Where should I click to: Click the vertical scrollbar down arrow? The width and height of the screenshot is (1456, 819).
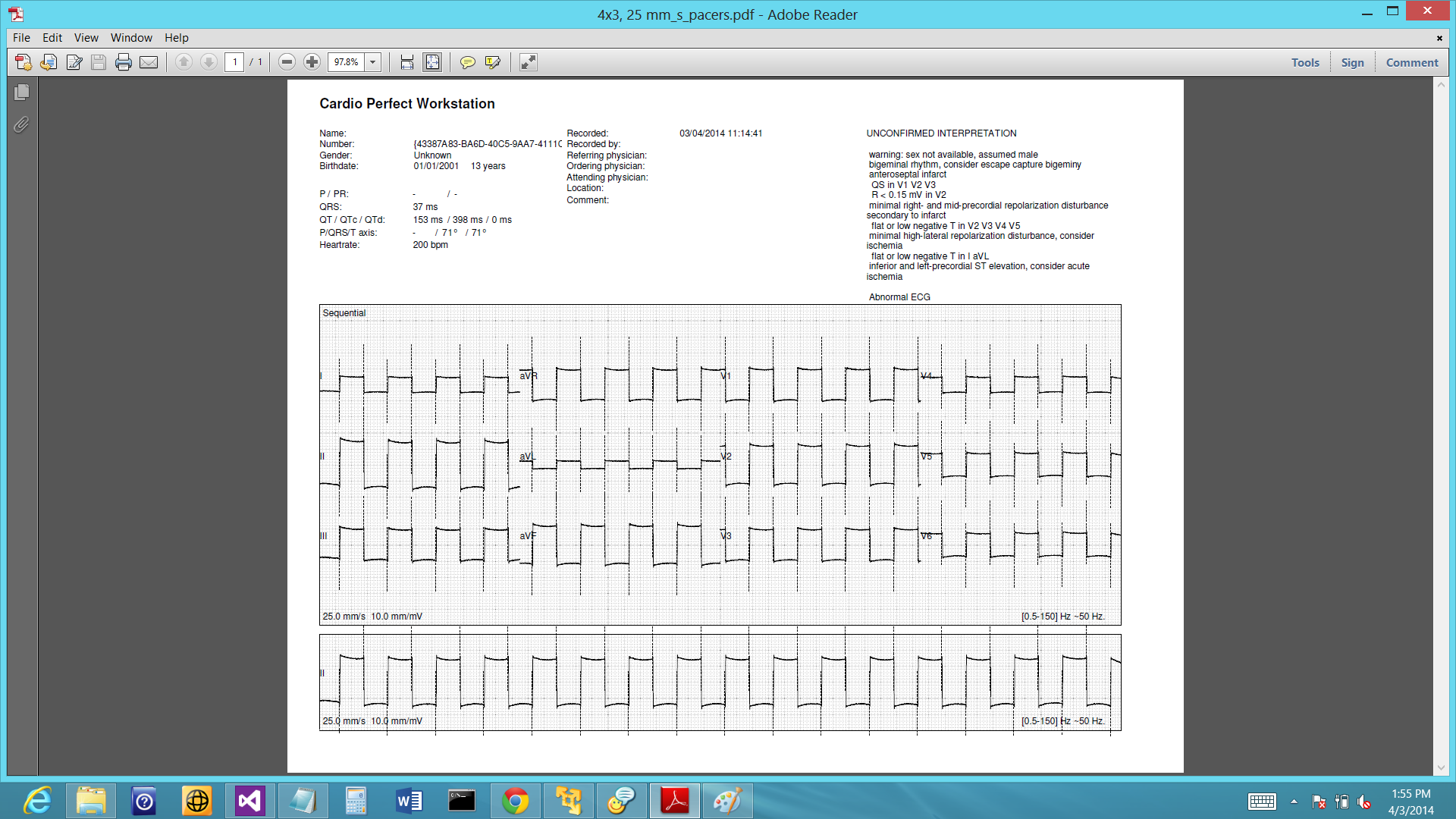point(1441,767)
